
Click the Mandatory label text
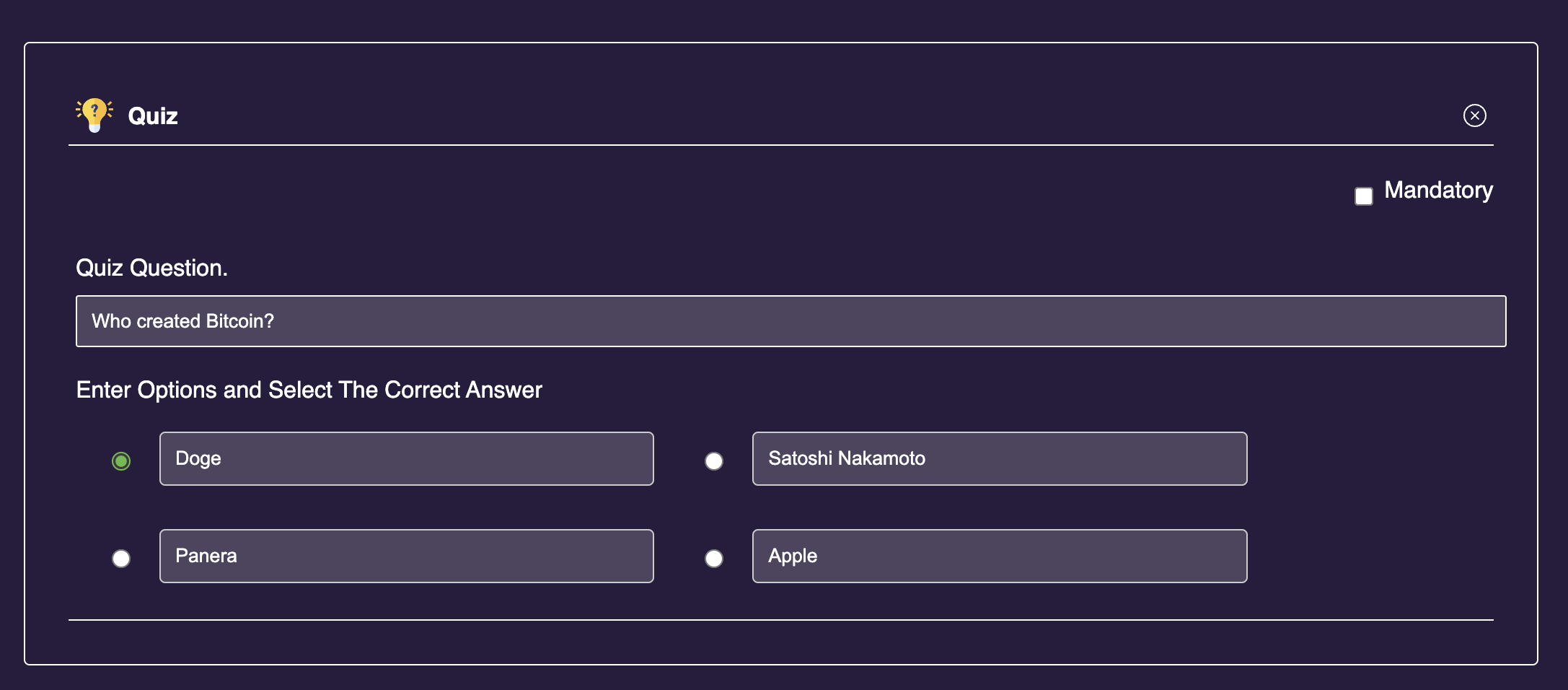(1438, 190)
